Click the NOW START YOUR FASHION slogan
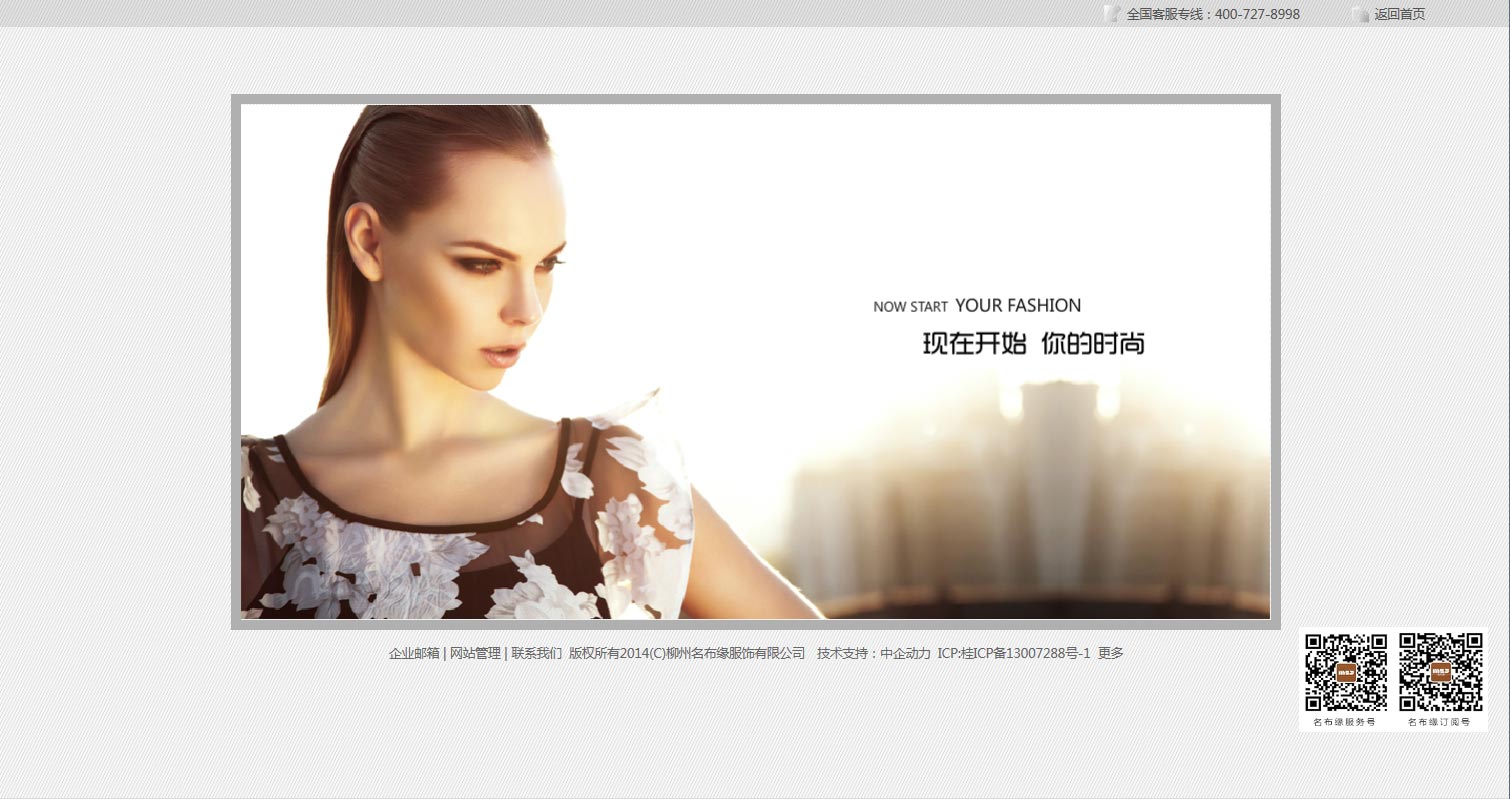 pyautogui.click(x=977, y=306)
